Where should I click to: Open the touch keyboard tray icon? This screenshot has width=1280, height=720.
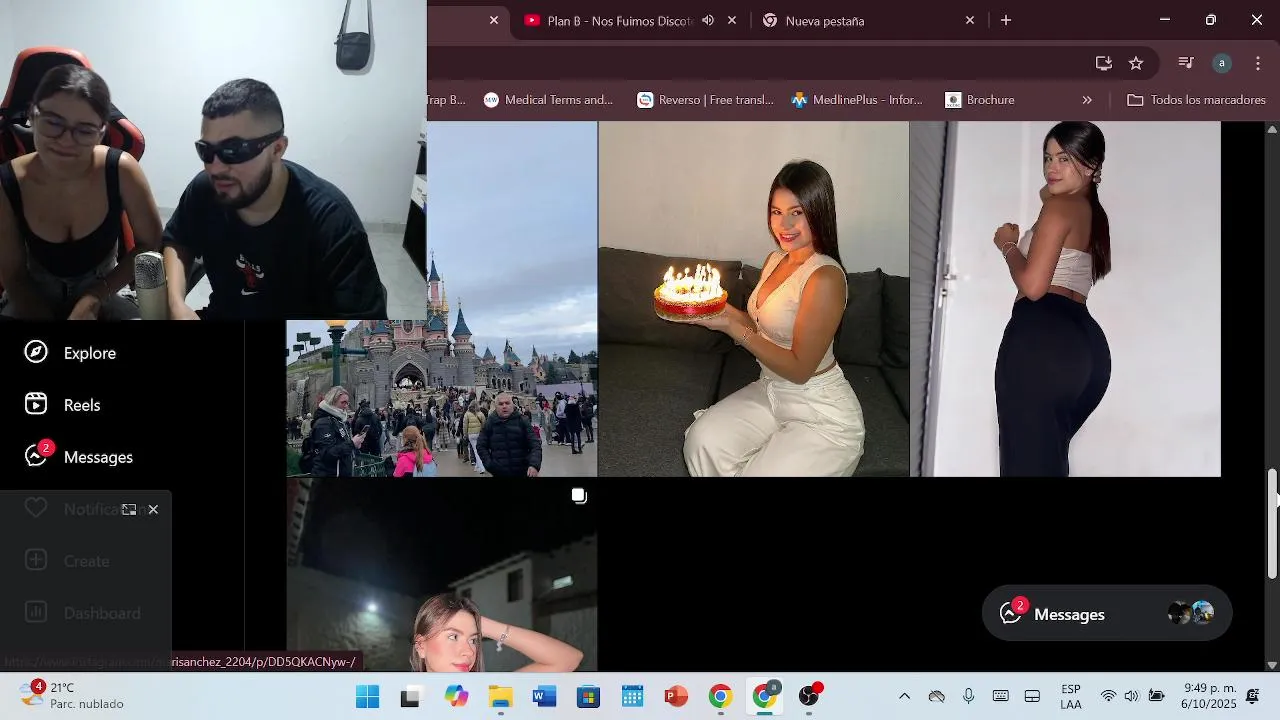pos(1000,696)
